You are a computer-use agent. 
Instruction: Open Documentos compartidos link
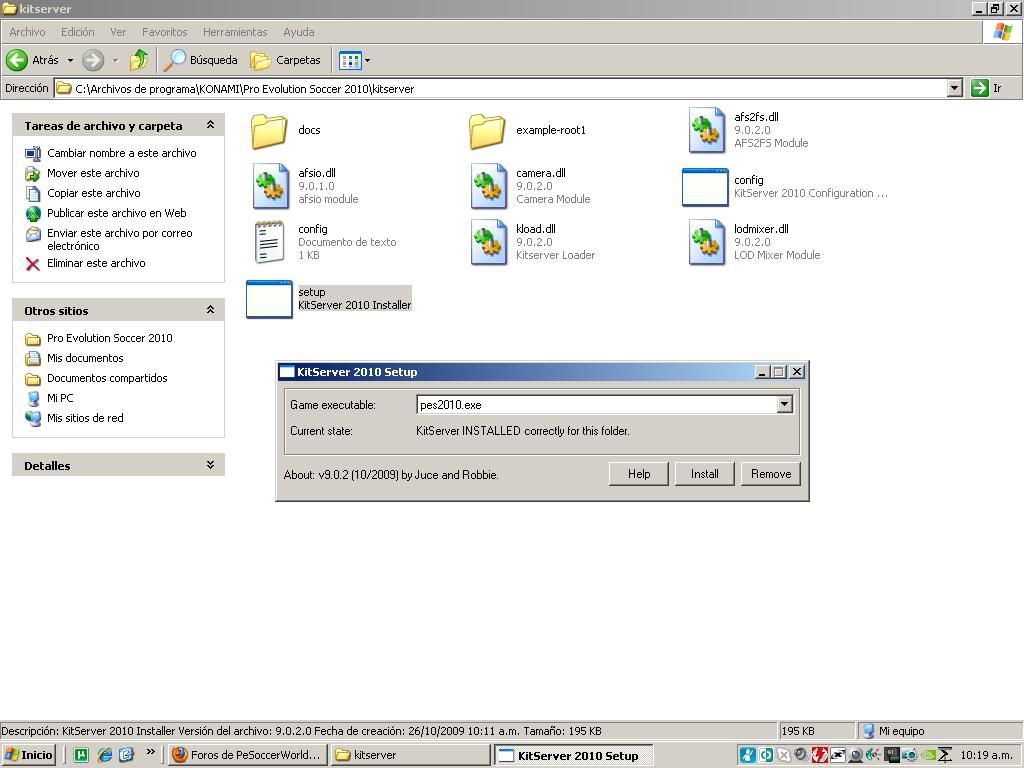(x=107, y=378)
